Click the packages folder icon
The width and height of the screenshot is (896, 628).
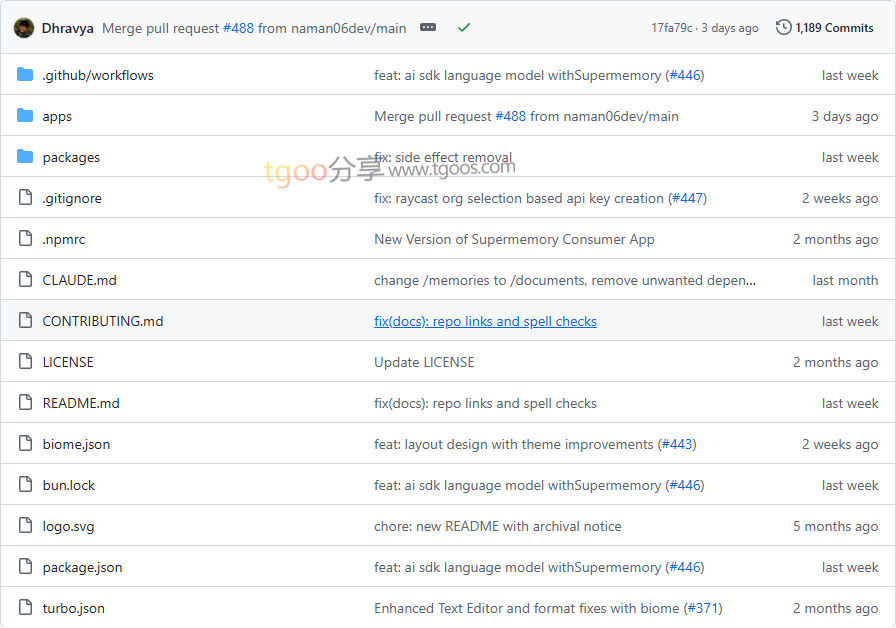(x=25, y=157)
